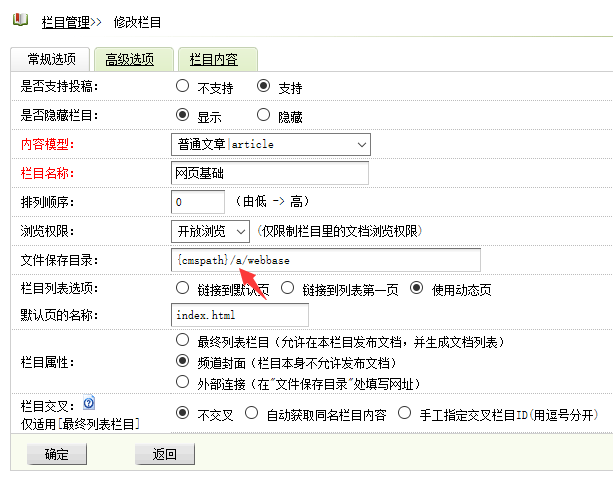Click the 文件保存目录 path field
The image size is (613, 483).
[326, 260]
